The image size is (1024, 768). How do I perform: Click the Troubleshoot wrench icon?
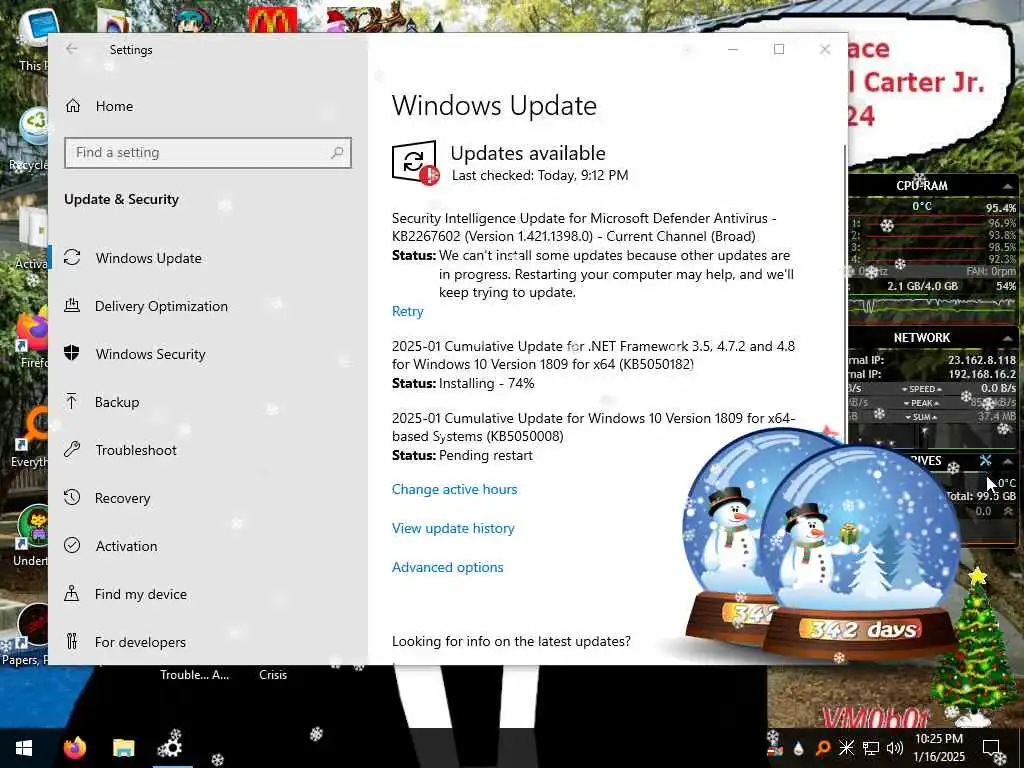(x=72, y=449)
